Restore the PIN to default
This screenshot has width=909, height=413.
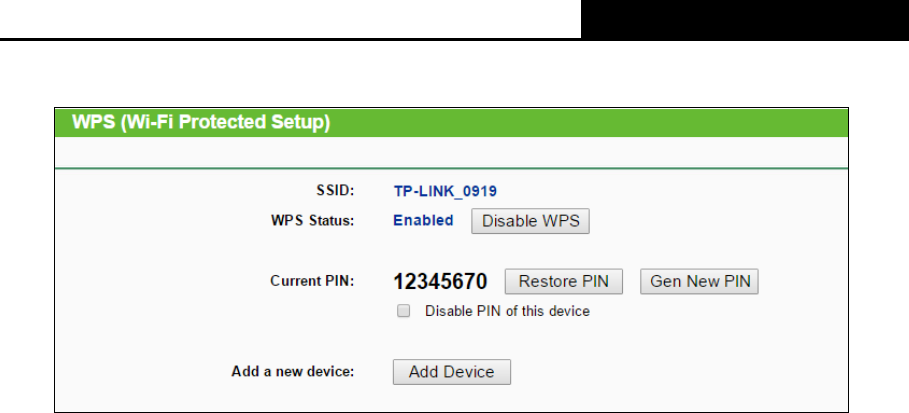pos(563,281)
